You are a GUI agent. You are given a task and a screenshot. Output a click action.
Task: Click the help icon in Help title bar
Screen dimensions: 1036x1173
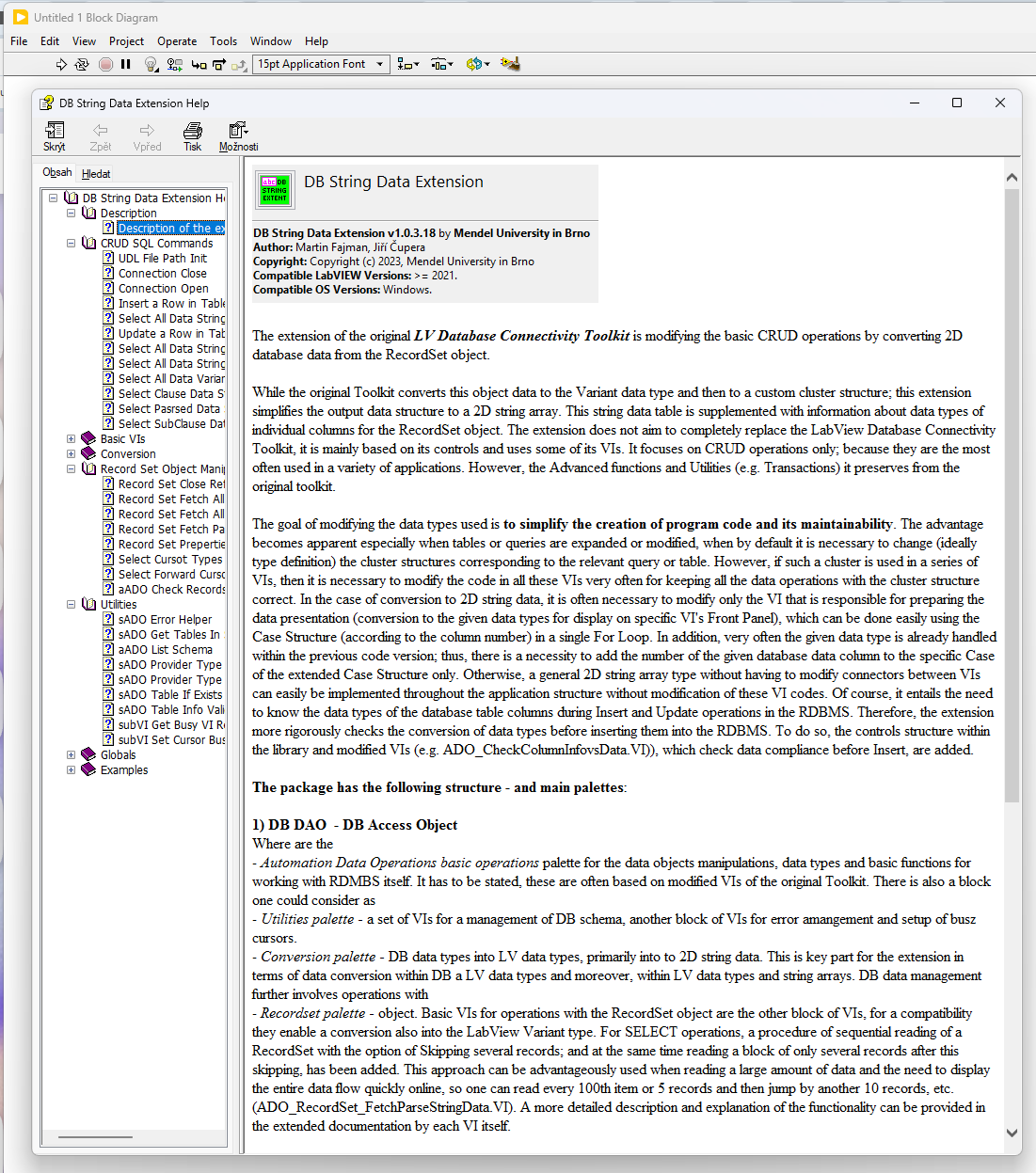[x=46, y=103]
